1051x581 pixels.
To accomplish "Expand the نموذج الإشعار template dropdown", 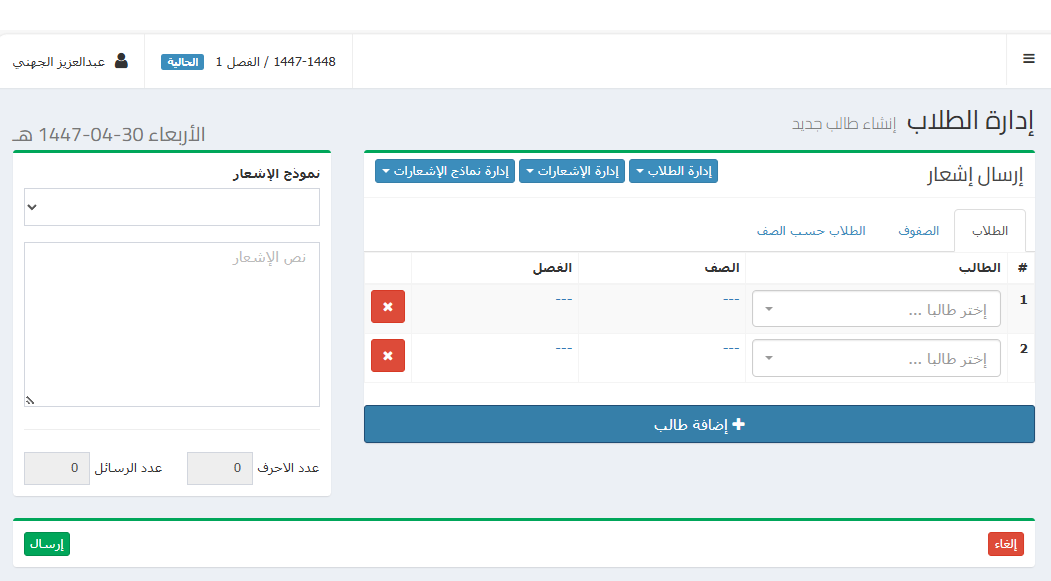I will [x=172, y=207].
